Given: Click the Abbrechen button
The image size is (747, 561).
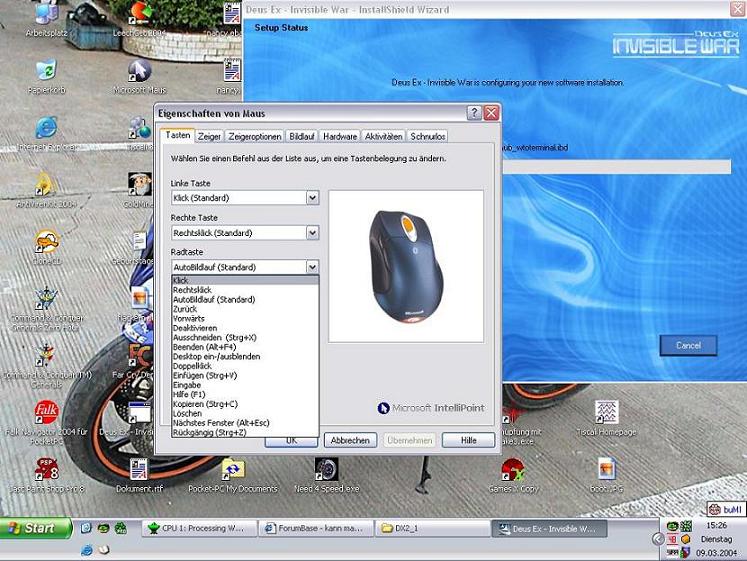Looking at the screenshot, I should pos(350,440).
